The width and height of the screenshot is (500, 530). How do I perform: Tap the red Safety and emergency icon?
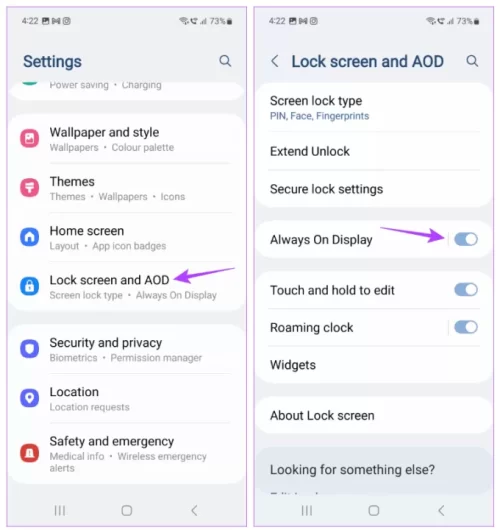click(x=29, y=453)
